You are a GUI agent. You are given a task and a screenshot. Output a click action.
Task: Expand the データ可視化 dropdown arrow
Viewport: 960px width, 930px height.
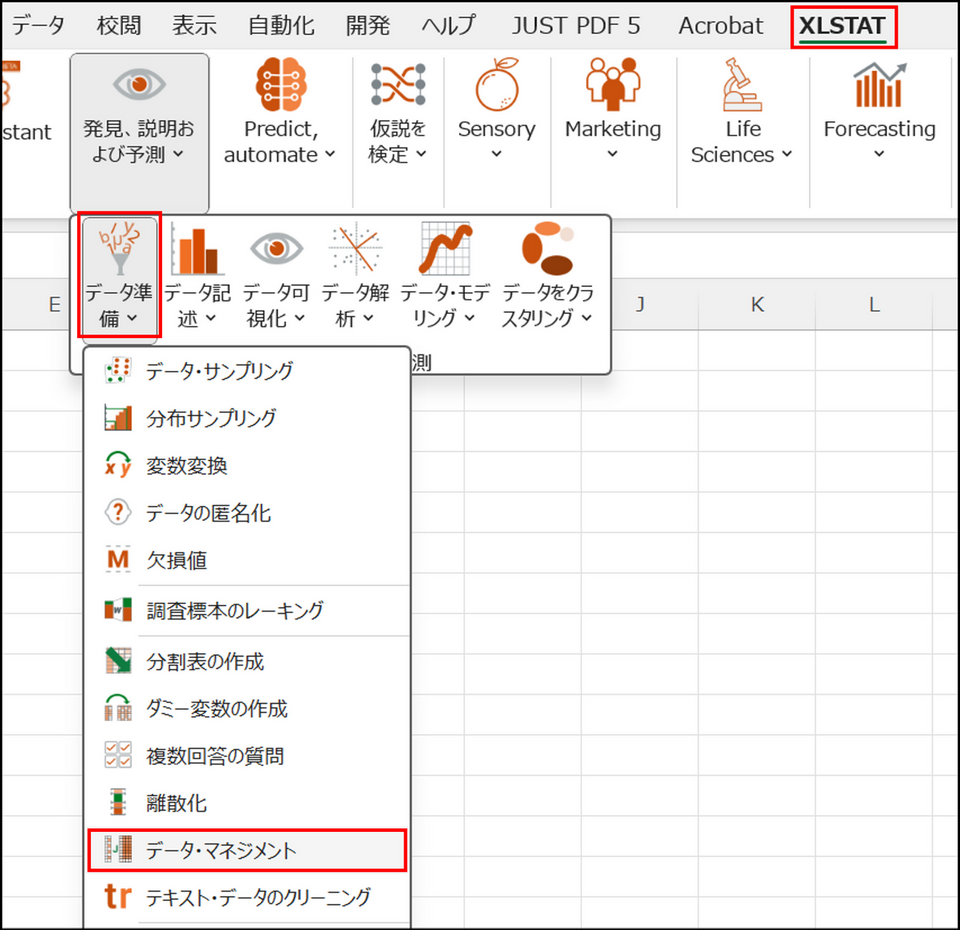pos(299,318)
